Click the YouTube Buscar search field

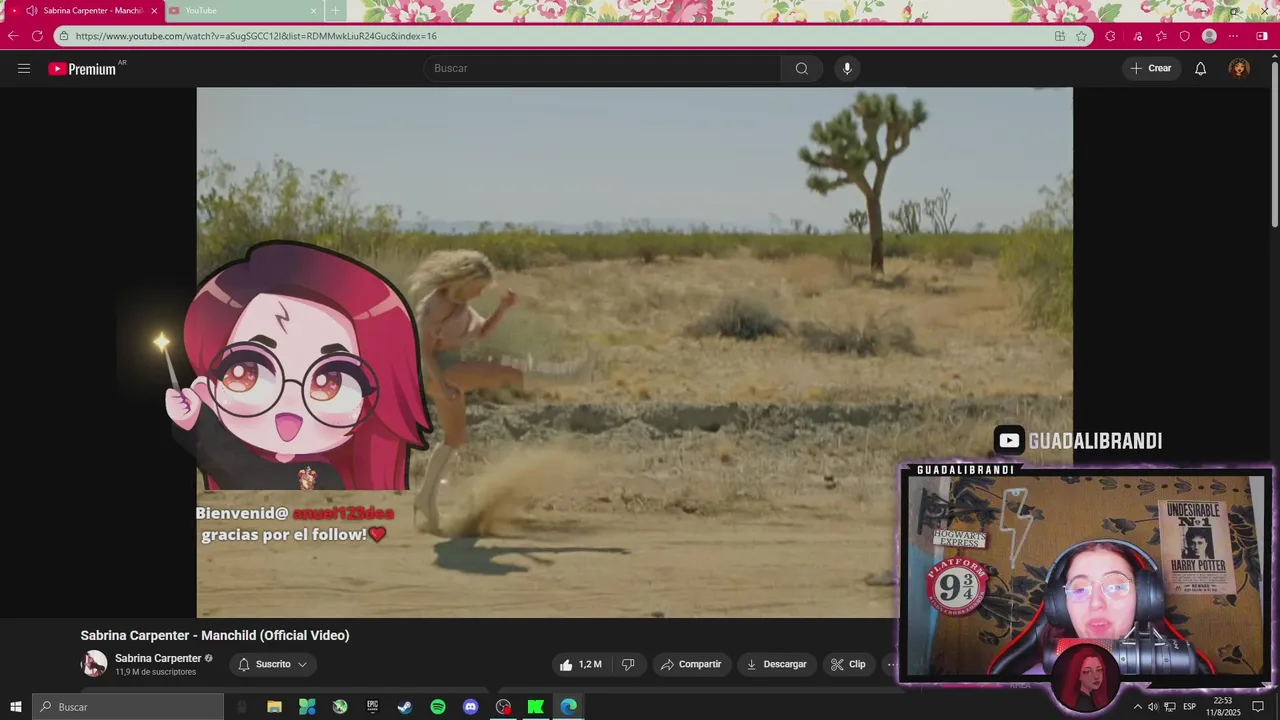click(x=603, y=68)
